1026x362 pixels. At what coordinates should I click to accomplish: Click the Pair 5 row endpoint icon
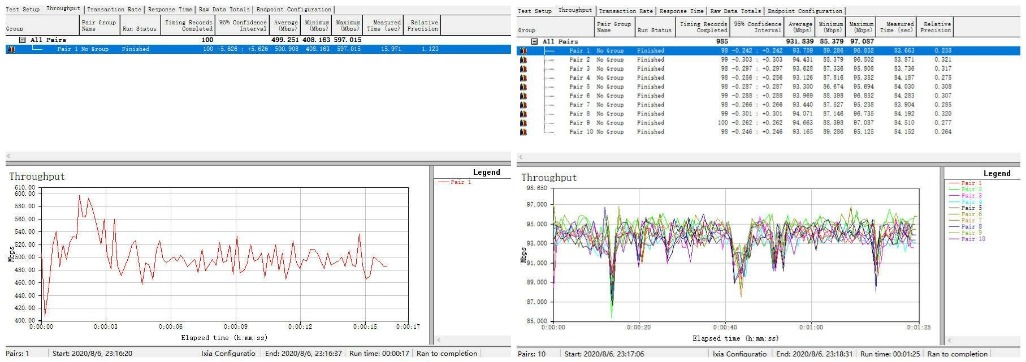(x=523, y=86)
